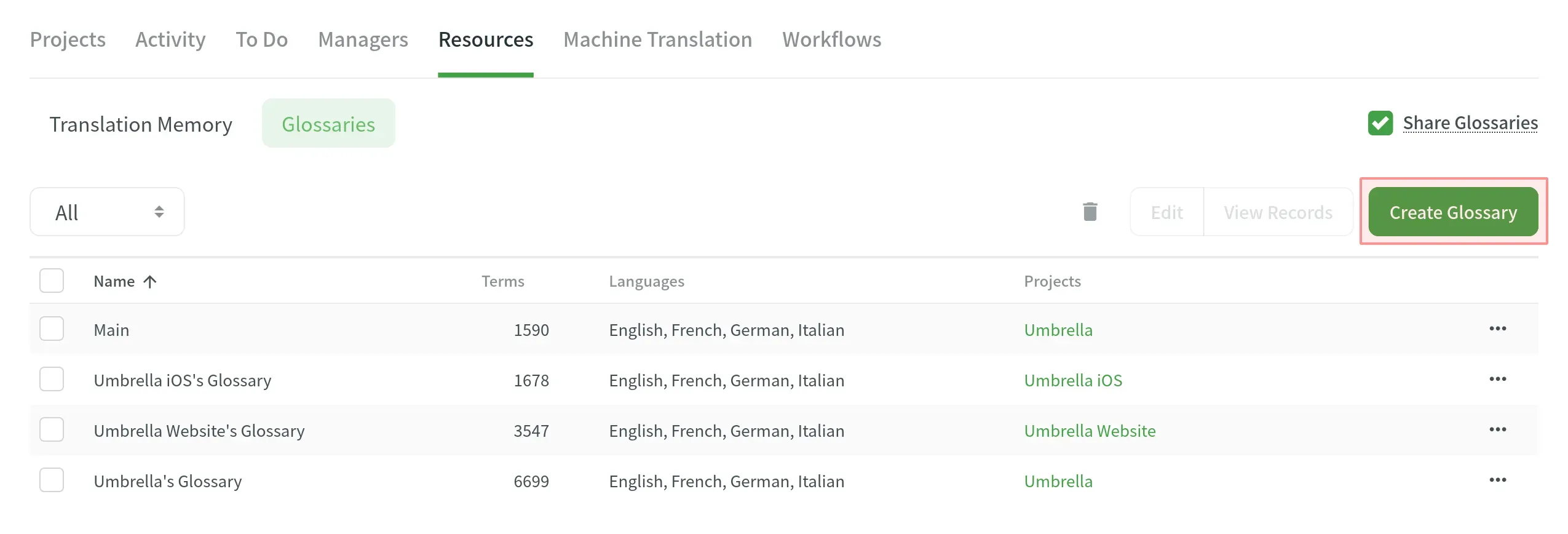
Task: Click languages text in Umbrella Website's Glossary row
Action: click(x=726, y=431)
